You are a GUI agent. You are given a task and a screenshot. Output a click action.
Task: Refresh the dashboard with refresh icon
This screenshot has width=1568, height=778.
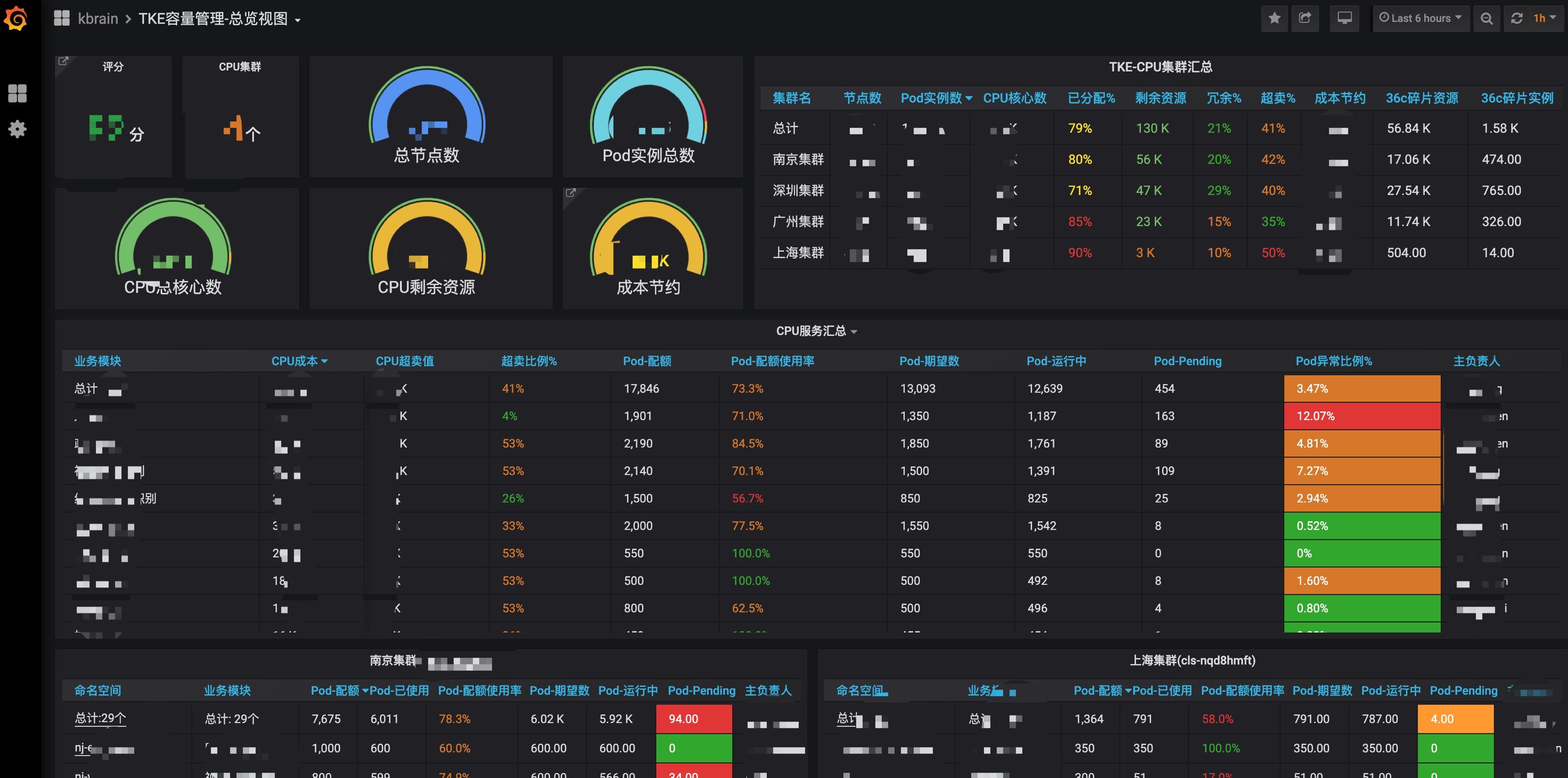click(x=1517, y=18)
